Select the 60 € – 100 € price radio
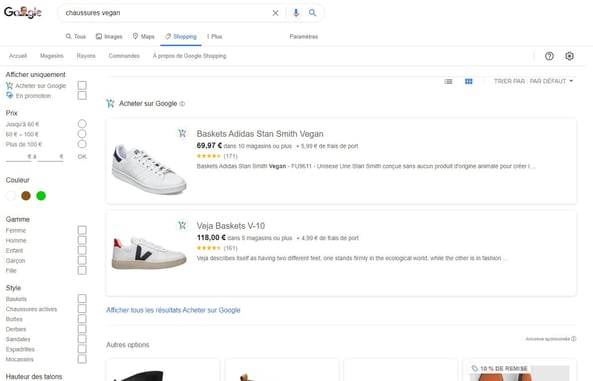Image resolution: width=593 pixels, height=381 pixels. [82, 134]
